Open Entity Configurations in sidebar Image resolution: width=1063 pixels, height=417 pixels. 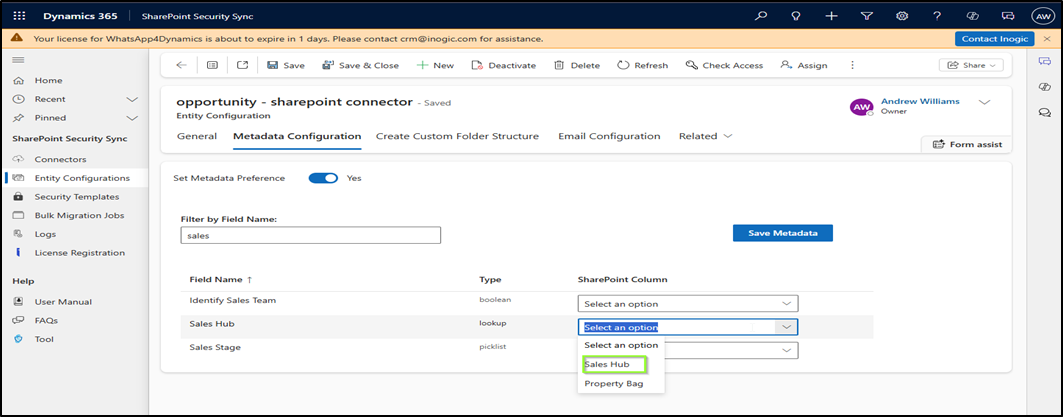click(81, 178)
